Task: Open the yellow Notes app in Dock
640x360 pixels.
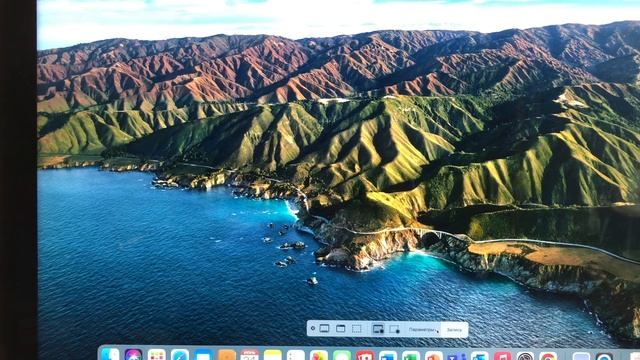Action: [x=273, y=355]
